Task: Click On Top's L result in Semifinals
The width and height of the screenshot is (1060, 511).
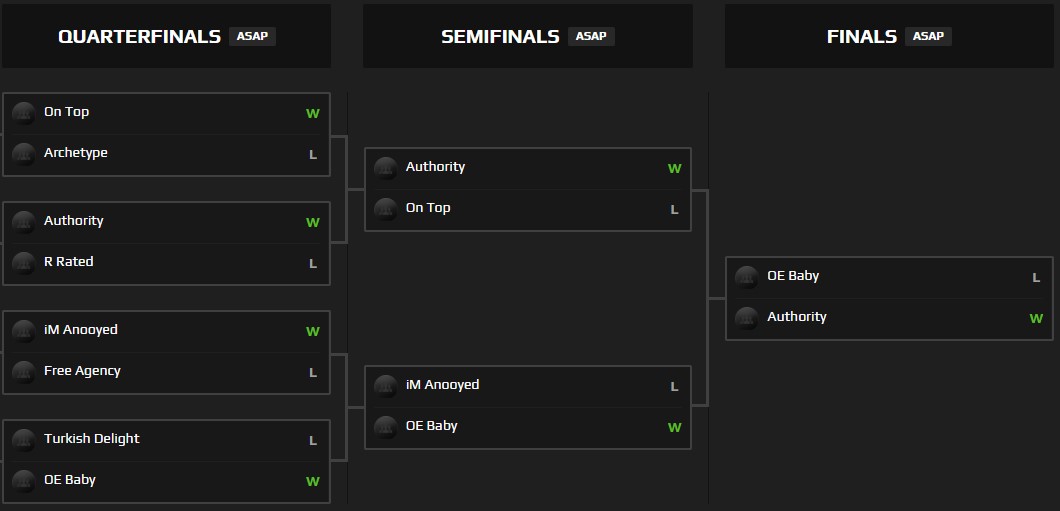Action: 674,210
